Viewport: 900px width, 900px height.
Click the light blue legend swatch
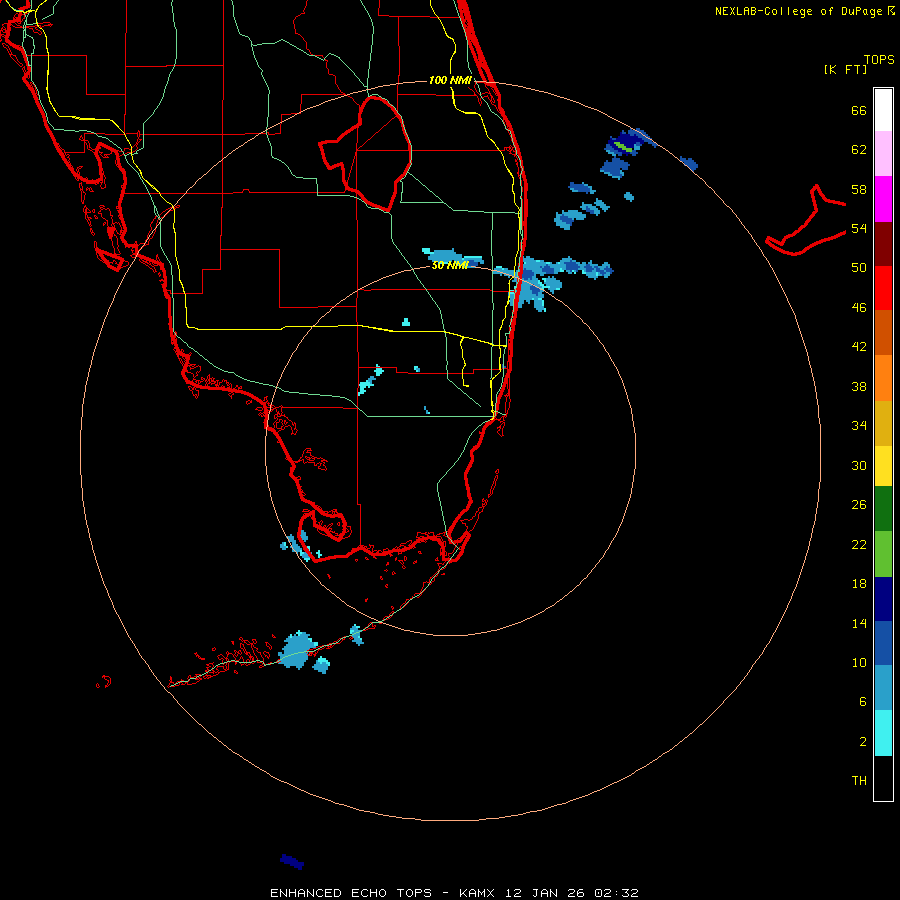pyautogui.click(x=883, y=688)
